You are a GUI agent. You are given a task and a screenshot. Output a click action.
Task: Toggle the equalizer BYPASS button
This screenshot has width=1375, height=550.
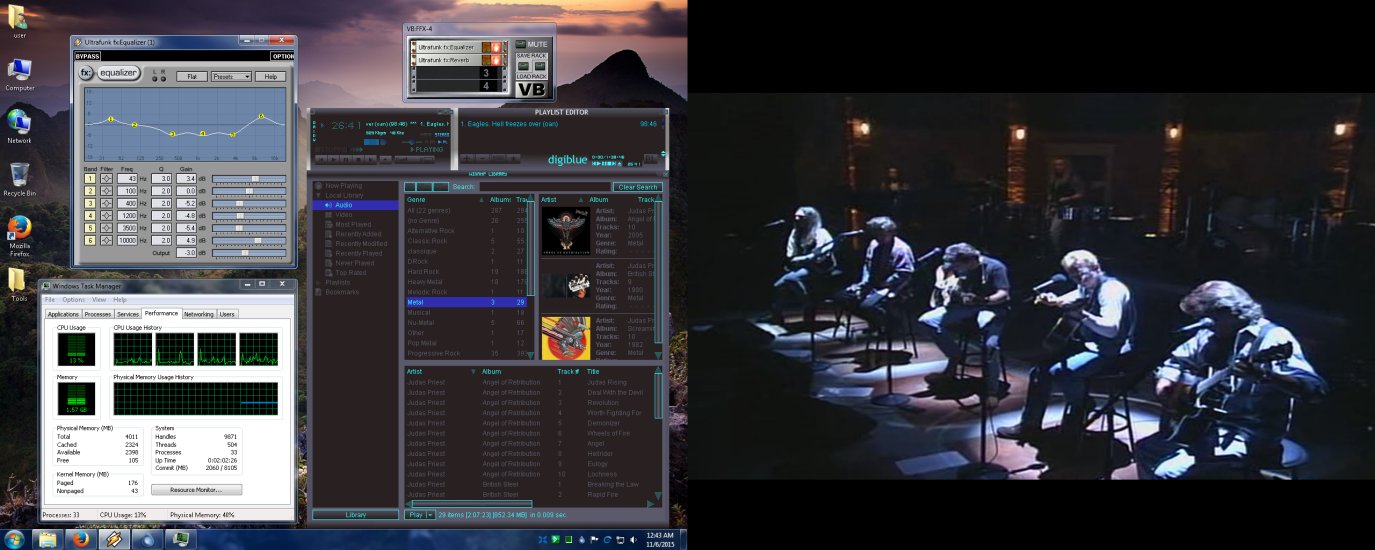click(x=88, y=56)
